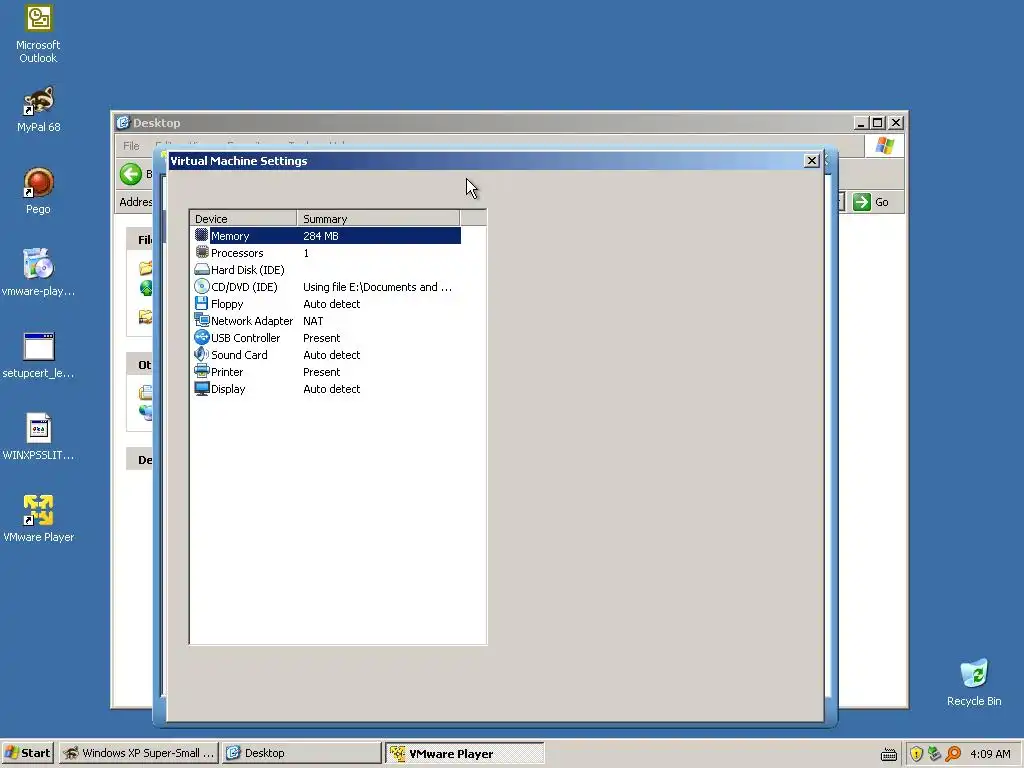Image resolution: width=1024 pixels, height=768 pixels.
Task: Open the Start menu
Action: coord(27,753)
